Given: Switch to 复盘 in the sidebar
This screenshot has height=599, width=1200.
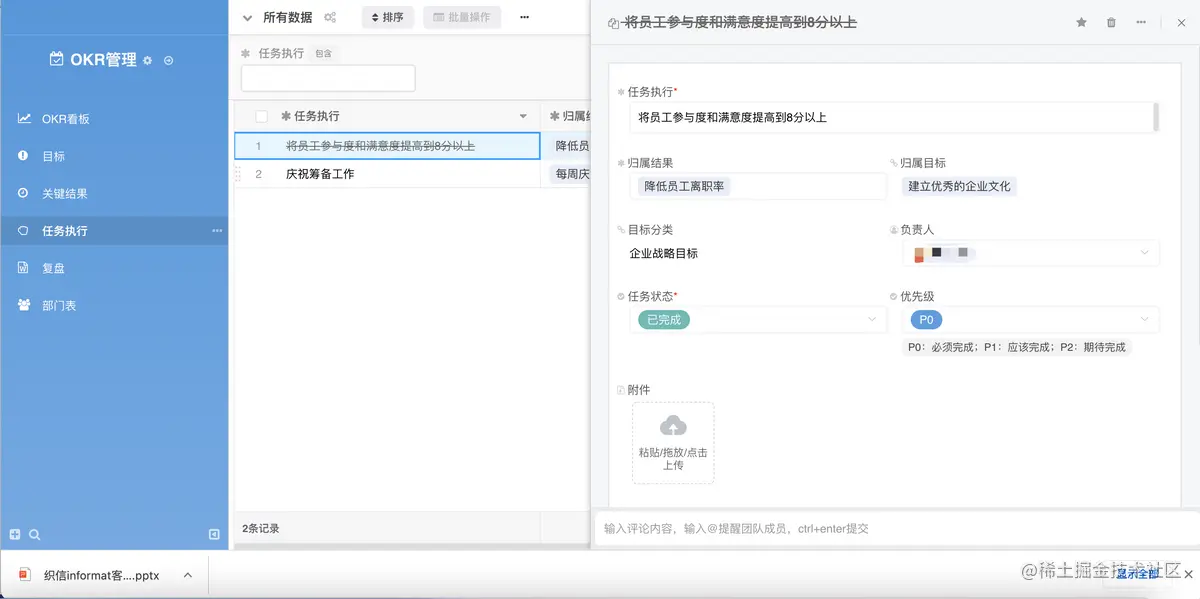Looking at the screenshot, I should tap(64, 267).
